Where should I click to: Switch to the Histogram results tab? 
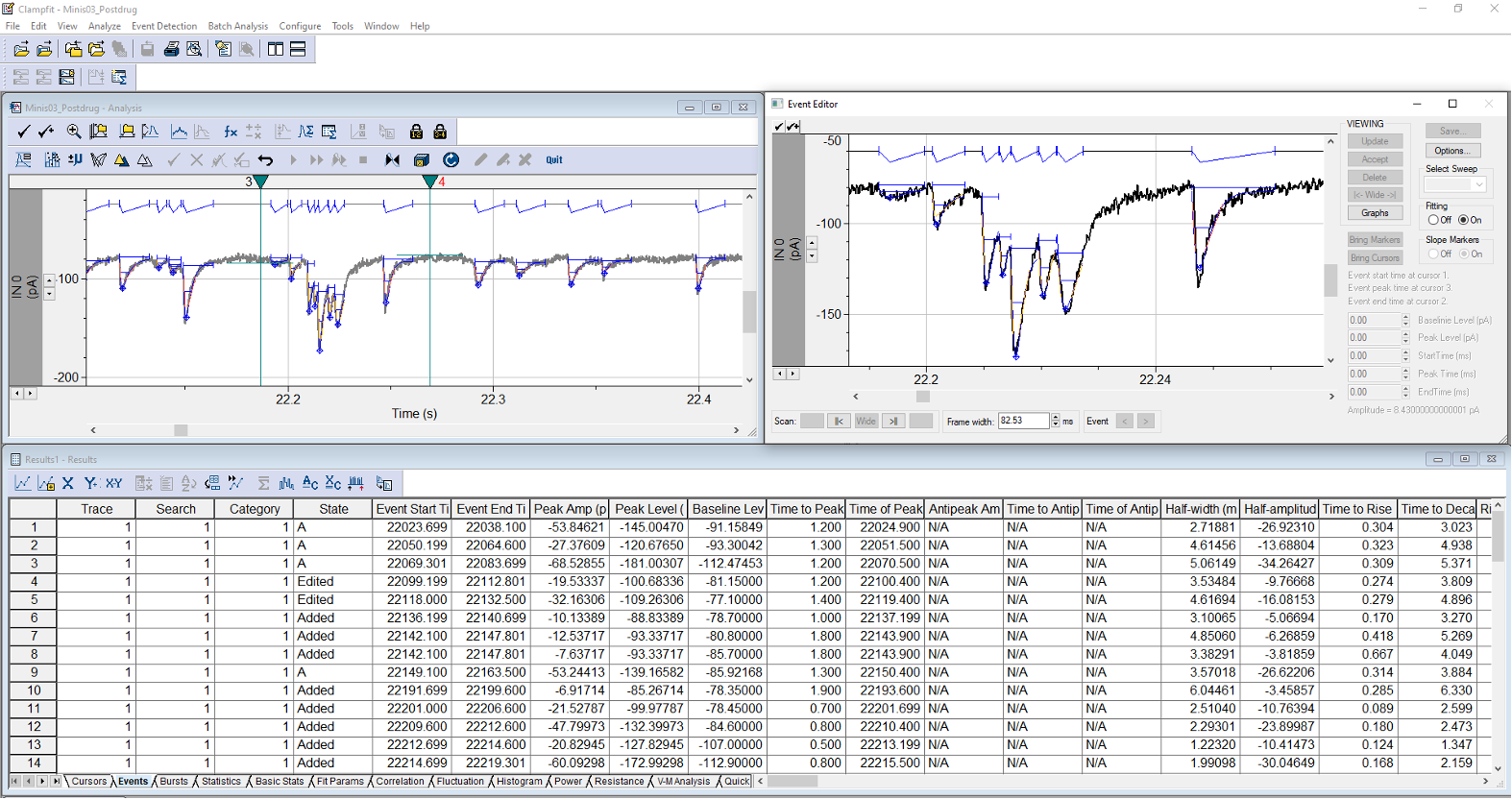pos(519,782)
